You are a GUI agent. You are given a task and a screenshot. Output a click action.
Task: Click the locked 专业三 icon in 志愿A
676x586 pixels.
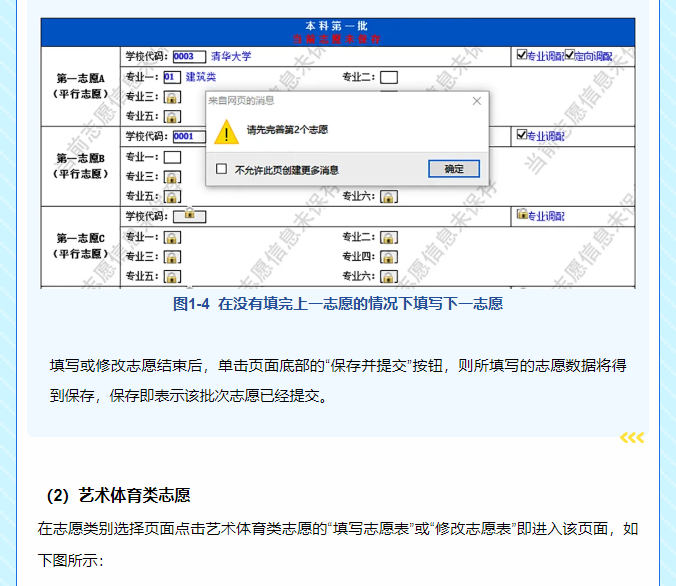172,97
